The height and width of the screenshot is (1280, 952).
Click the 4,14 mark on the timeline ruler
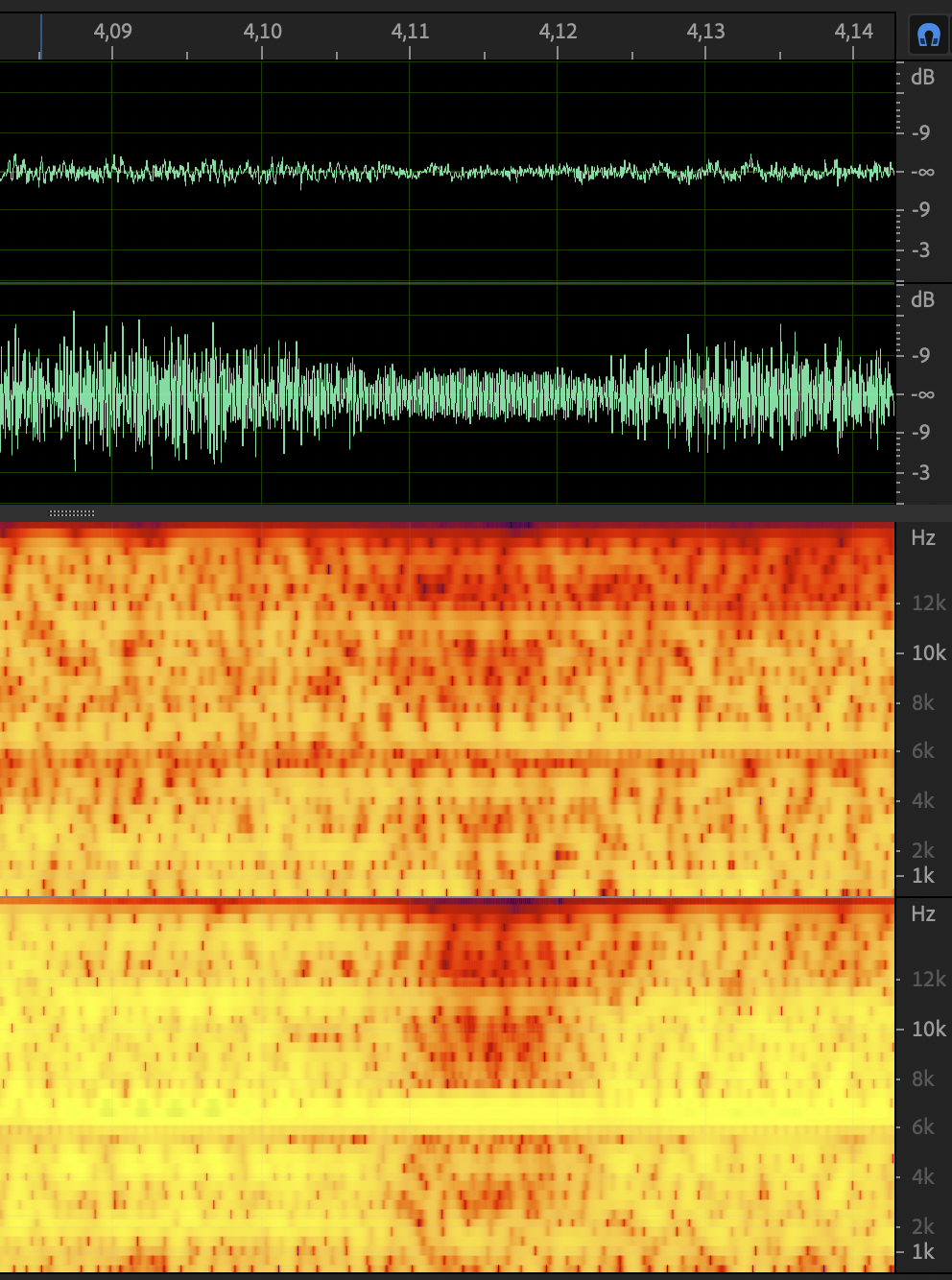click(853, 32)
